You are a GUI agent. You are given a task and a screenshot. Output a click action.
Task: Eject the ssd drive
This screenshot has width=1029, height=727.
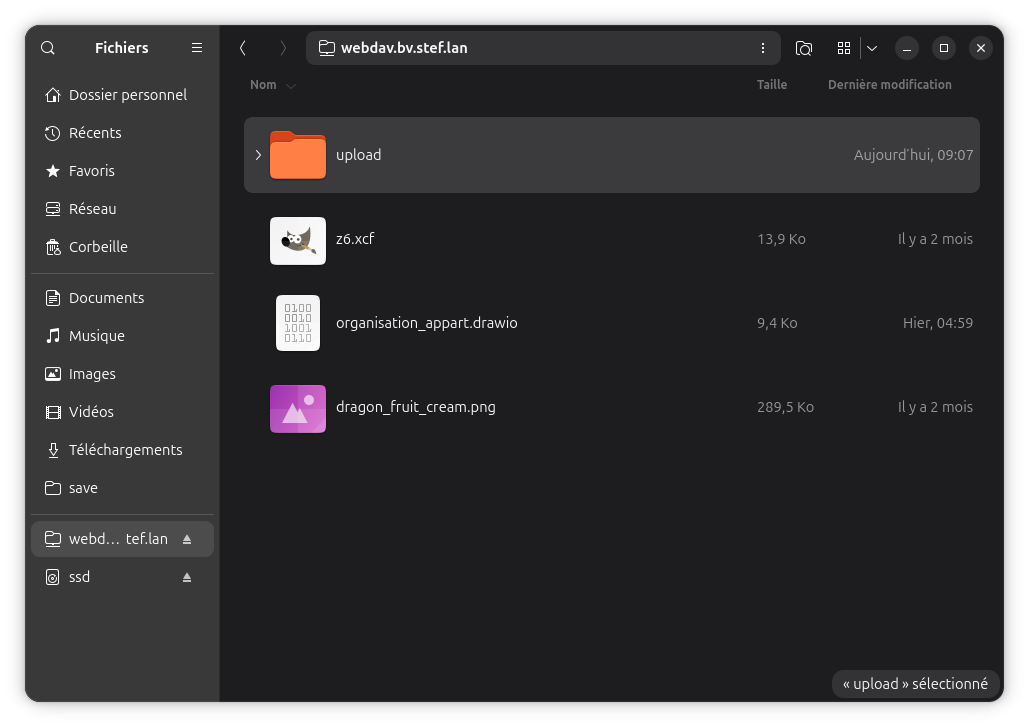click(187, 577)
